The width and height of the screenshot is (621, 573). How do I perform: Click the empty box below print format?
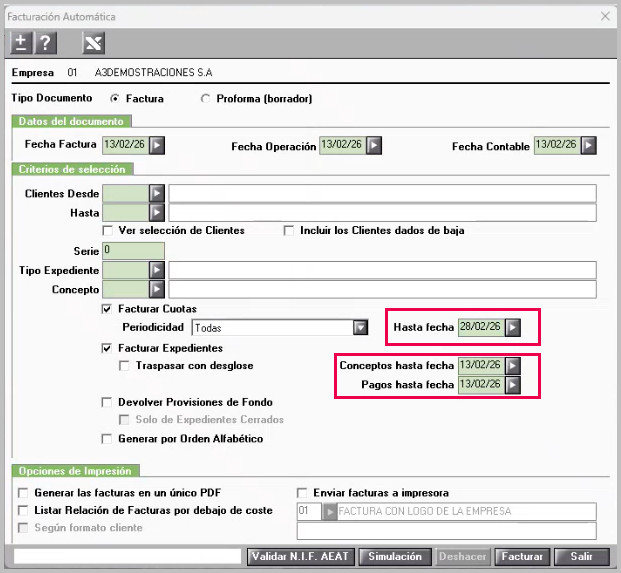(x=447, y=531)
